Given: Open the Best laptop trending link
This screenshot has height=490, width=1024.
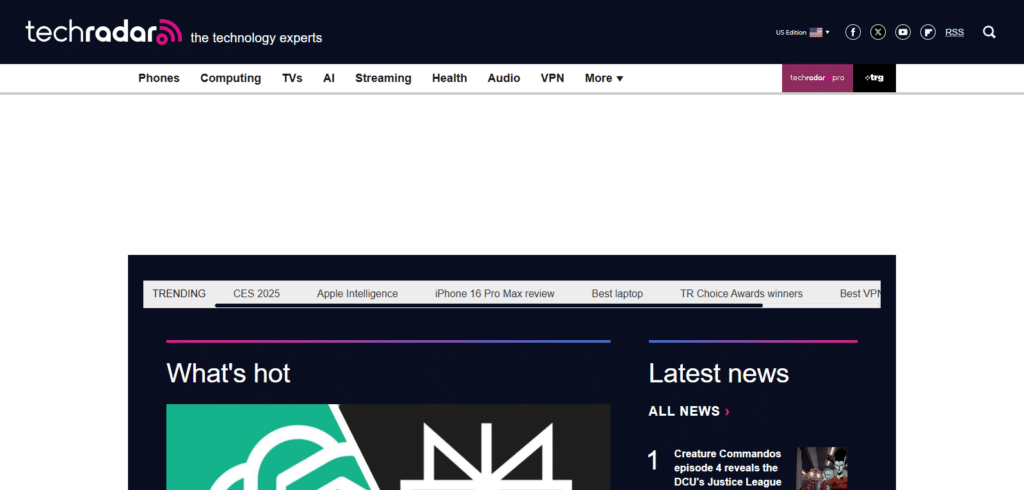Looking at the screenshot, I should (x=617, y=294).
